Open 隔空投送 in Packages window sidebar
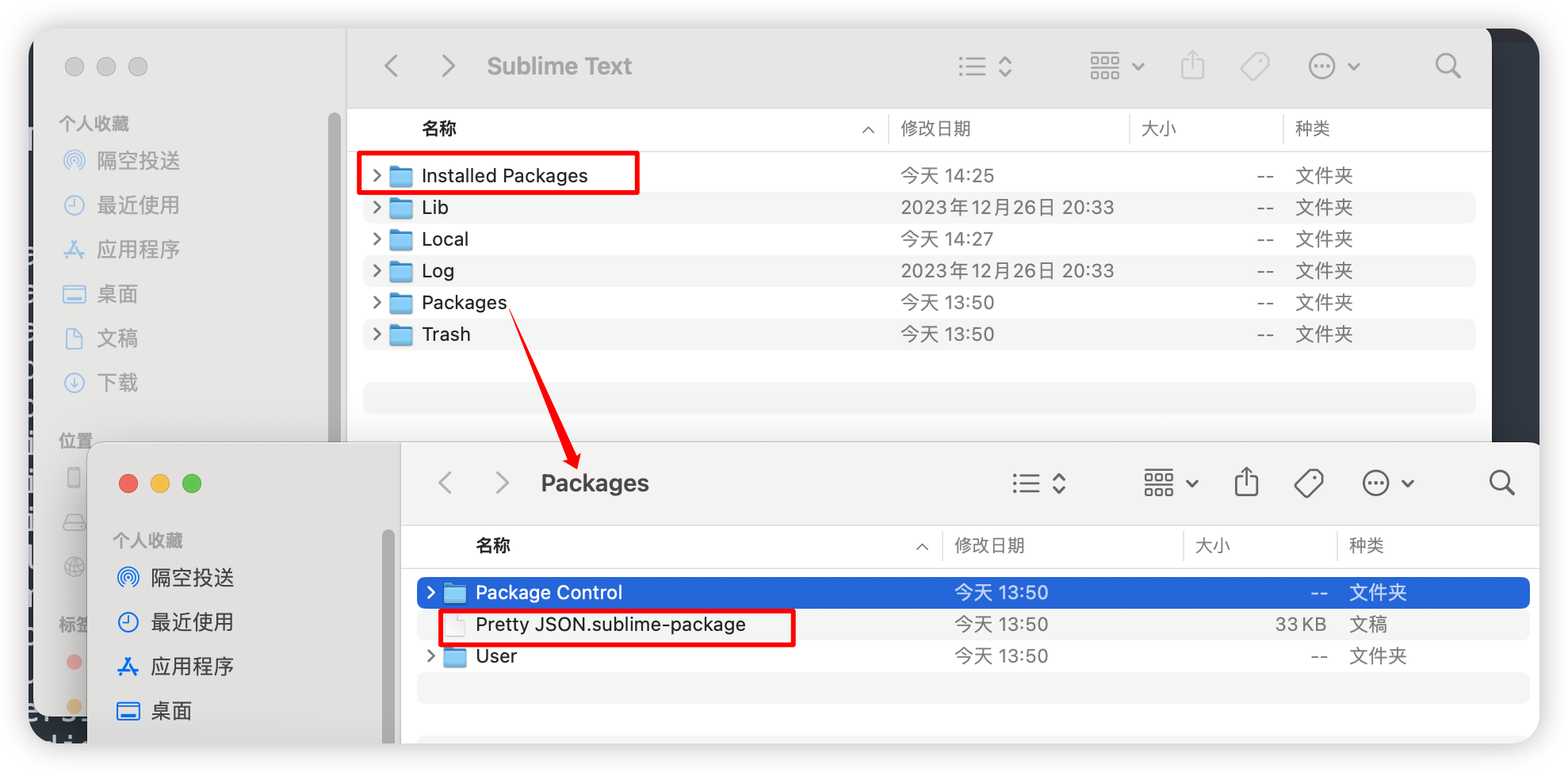This screenshot has height=772, width=1568. point(176,578)
